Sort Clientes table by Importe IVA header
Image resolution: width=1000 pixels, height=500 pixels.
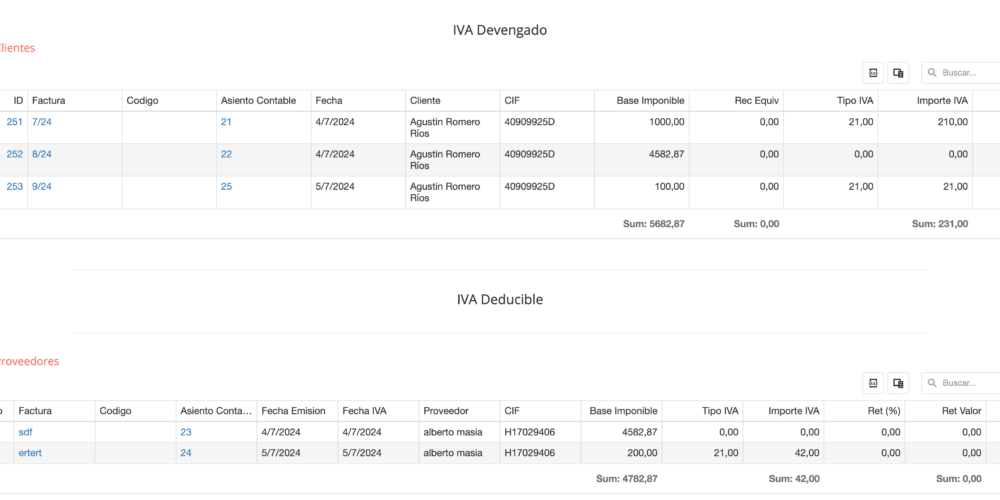pos(925,101)
